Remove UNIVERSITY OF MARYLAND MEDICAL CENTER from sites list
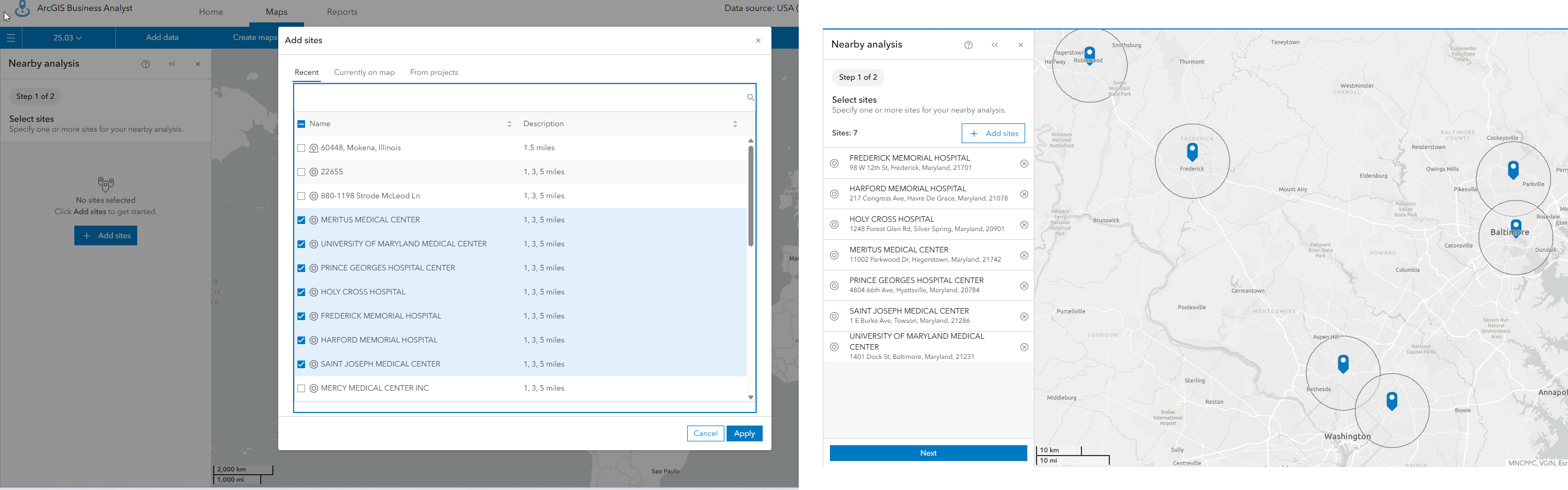Screen dimensions: 1568x490 1024,347
